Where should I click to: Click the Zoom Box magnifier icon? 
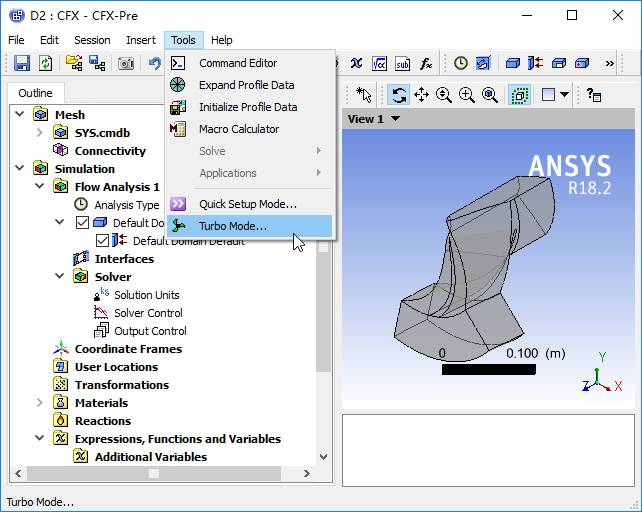[467, 95]
